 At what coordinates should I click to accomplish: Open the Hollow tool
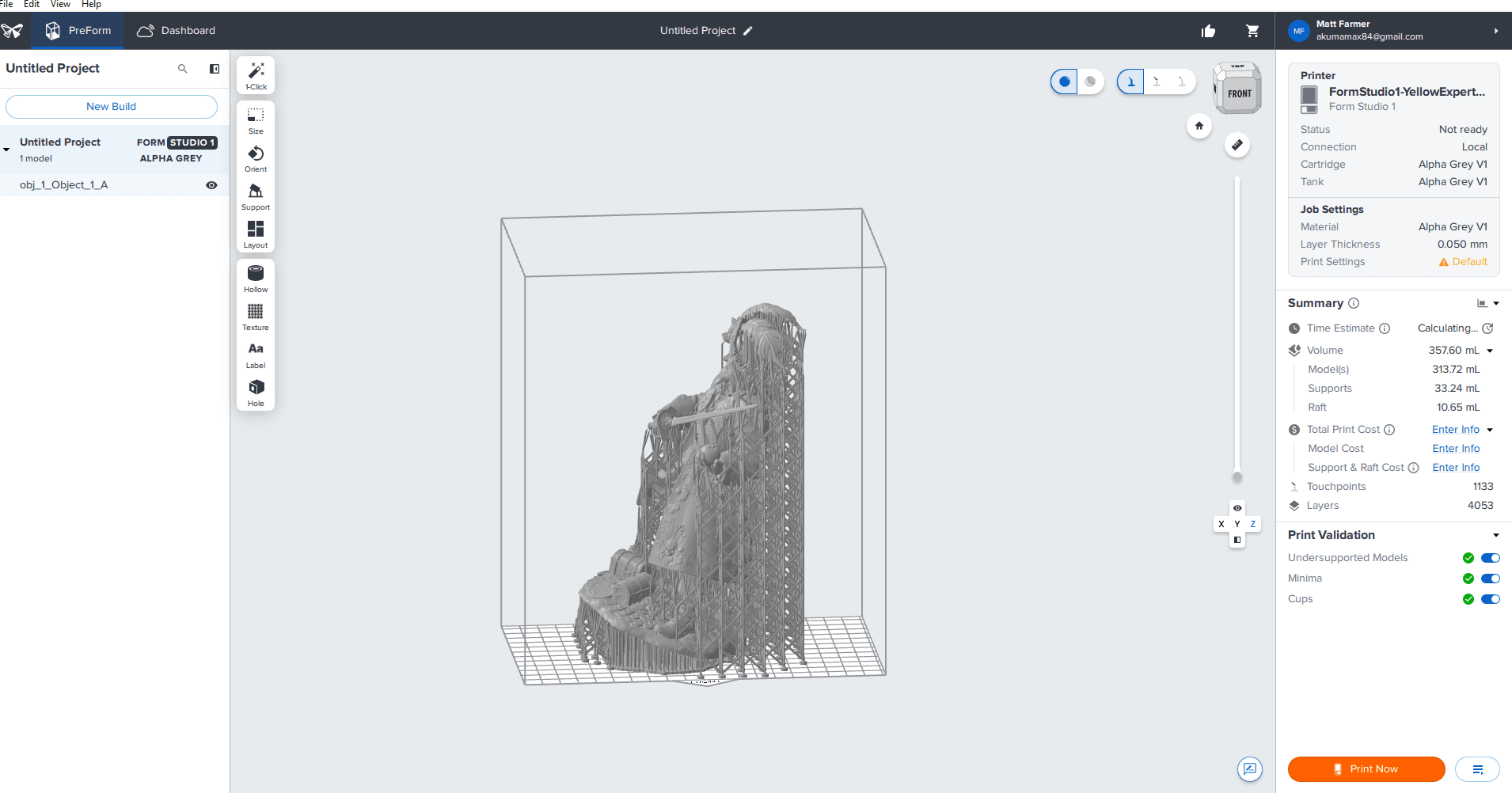tap(256, 279)
